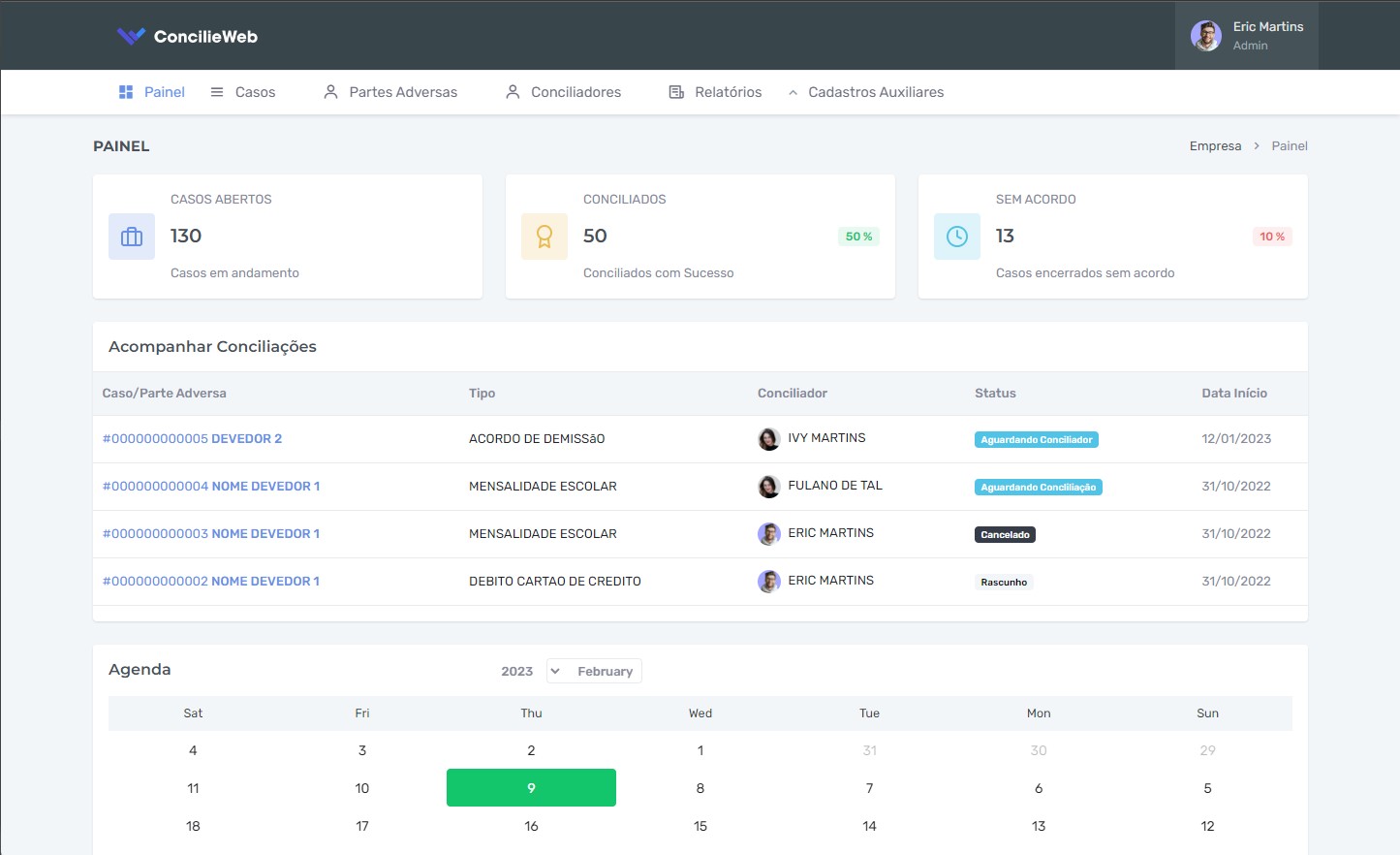Click Rascunho status badge
1400x855 pixels.
coord(1004,583)
